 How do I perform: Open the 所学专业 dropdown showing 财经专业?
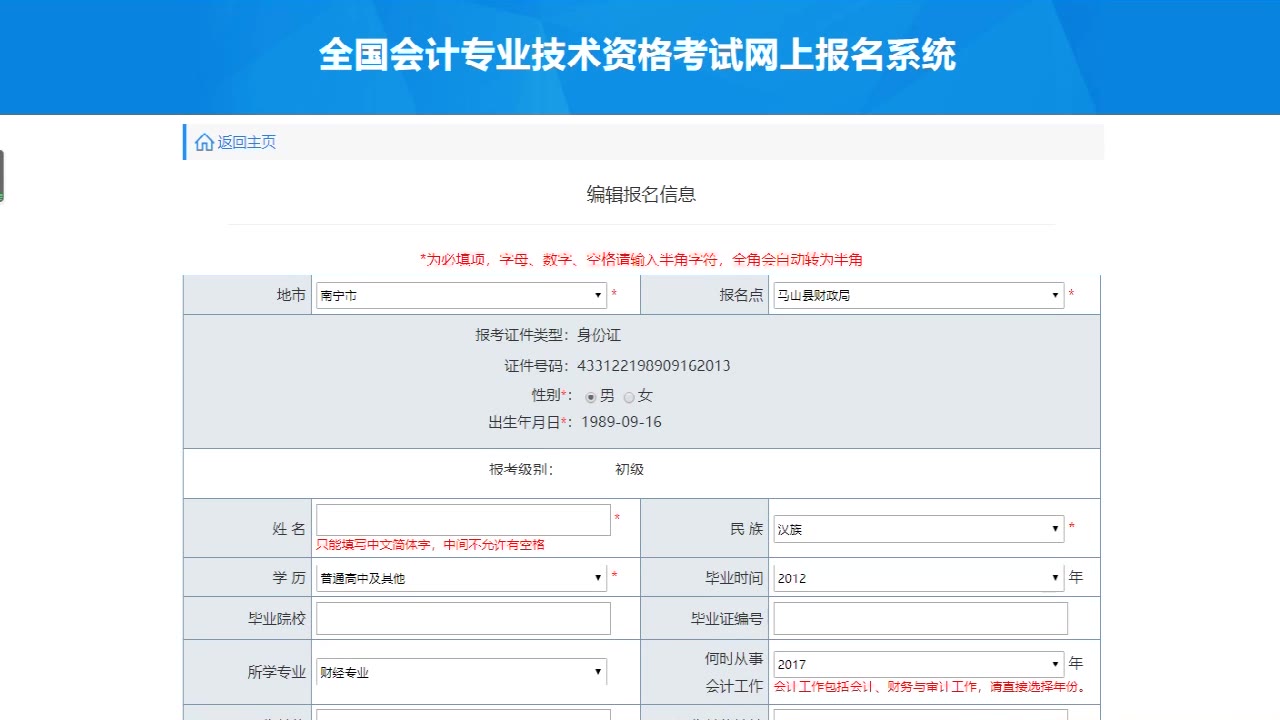[461, 672]
